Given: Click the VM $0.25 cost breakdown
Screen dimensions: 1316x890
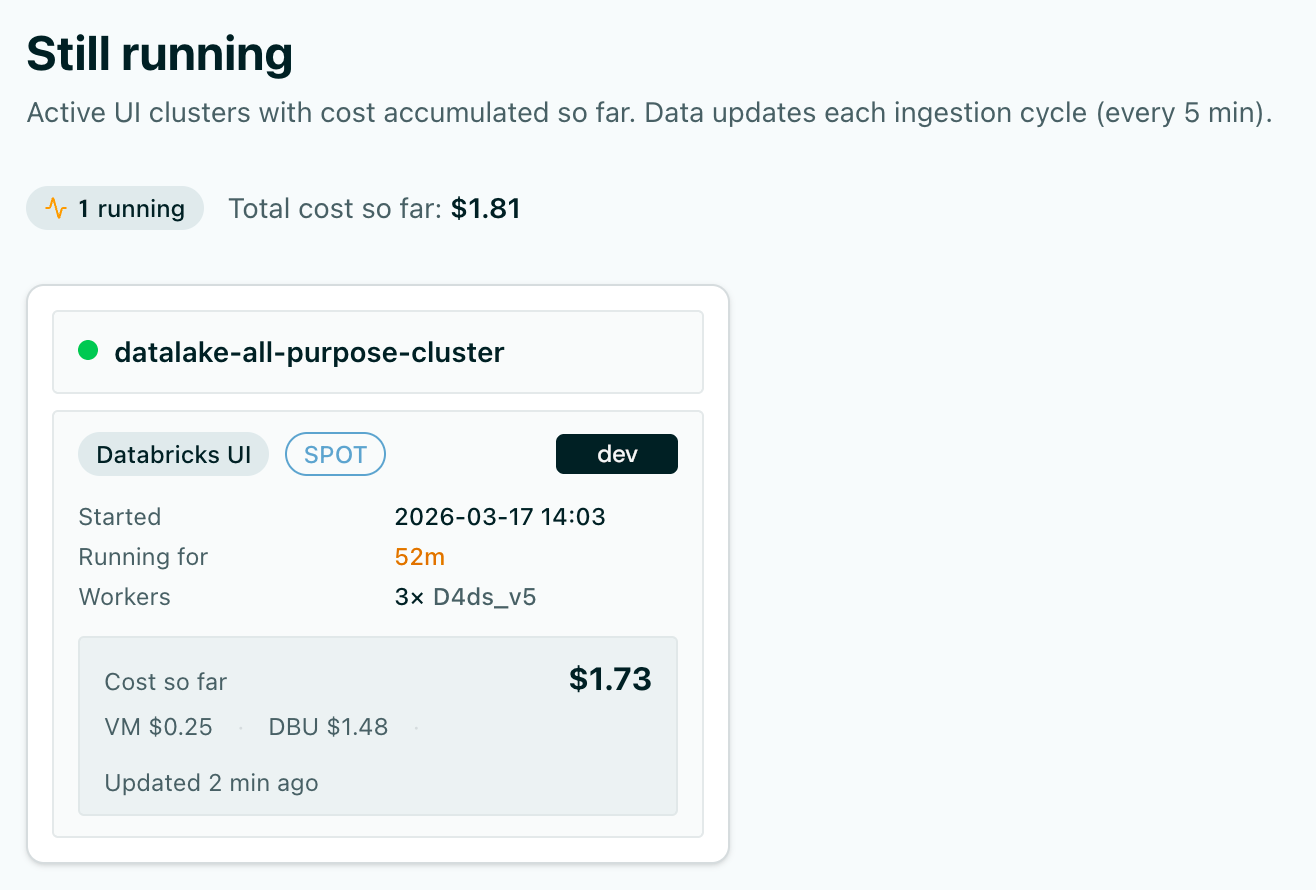Looking at the screenshot, I should [158, 727].
